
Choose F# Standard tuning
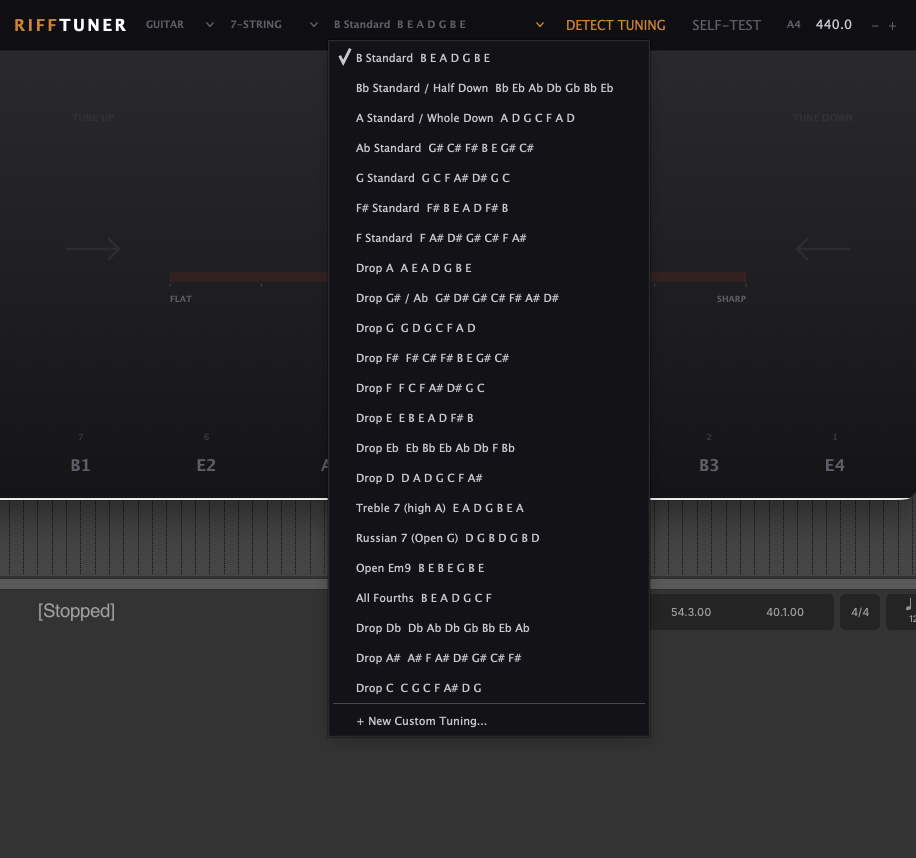coord(488,208)
